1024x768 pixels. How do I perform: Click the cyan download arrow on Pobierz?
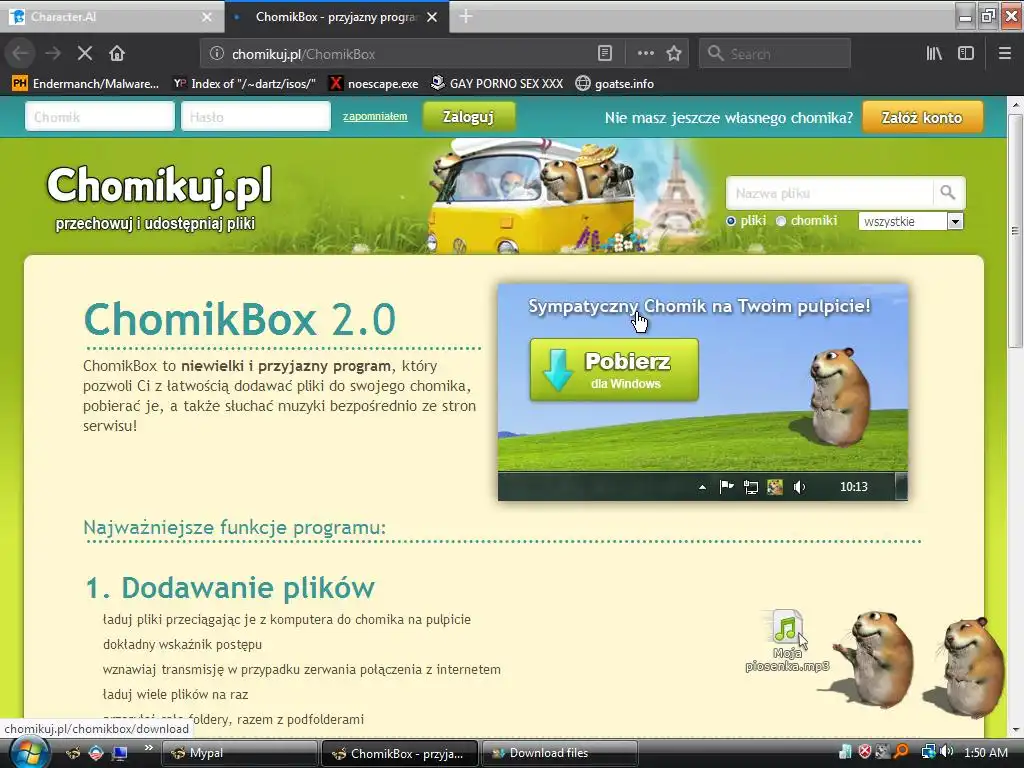557,370
